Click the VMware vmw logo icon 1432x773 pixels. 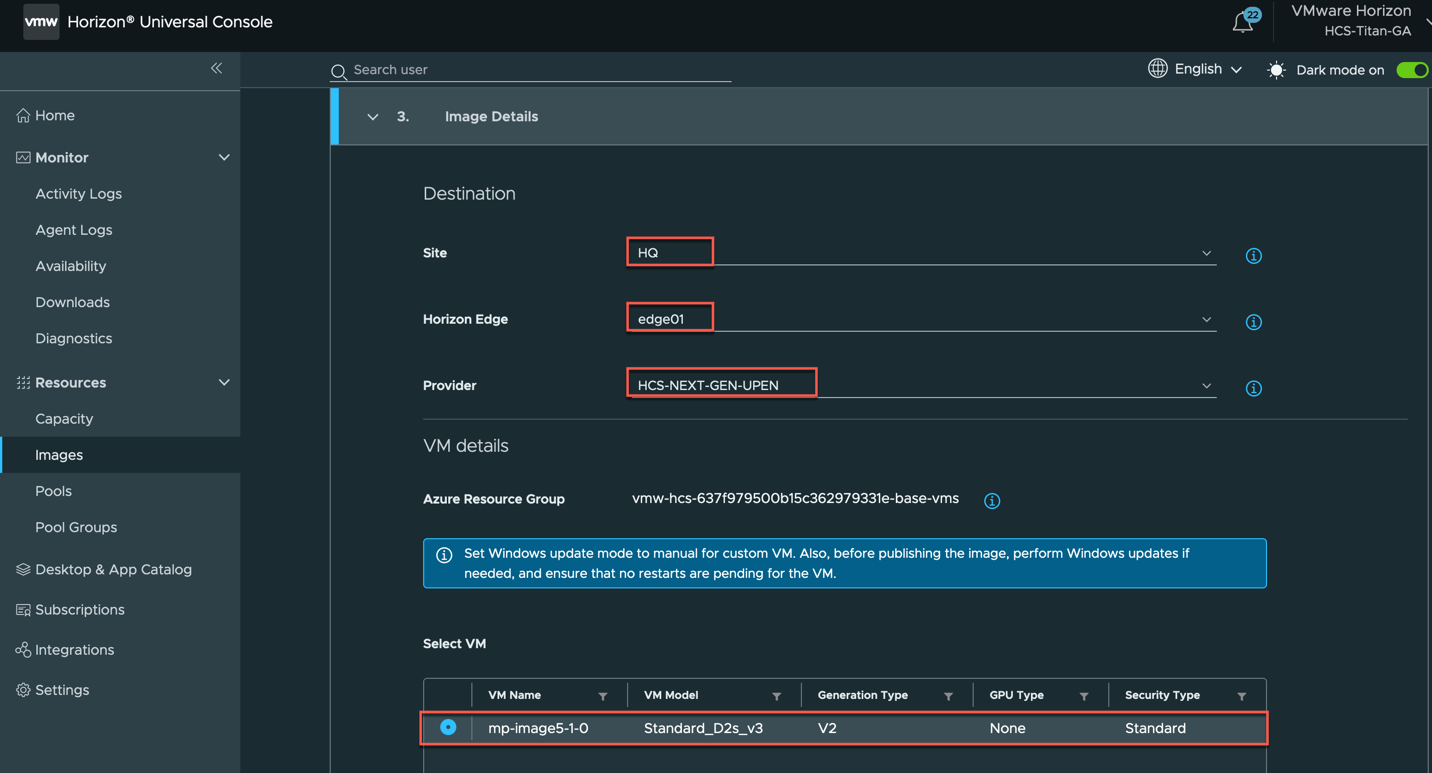point(41,21)
